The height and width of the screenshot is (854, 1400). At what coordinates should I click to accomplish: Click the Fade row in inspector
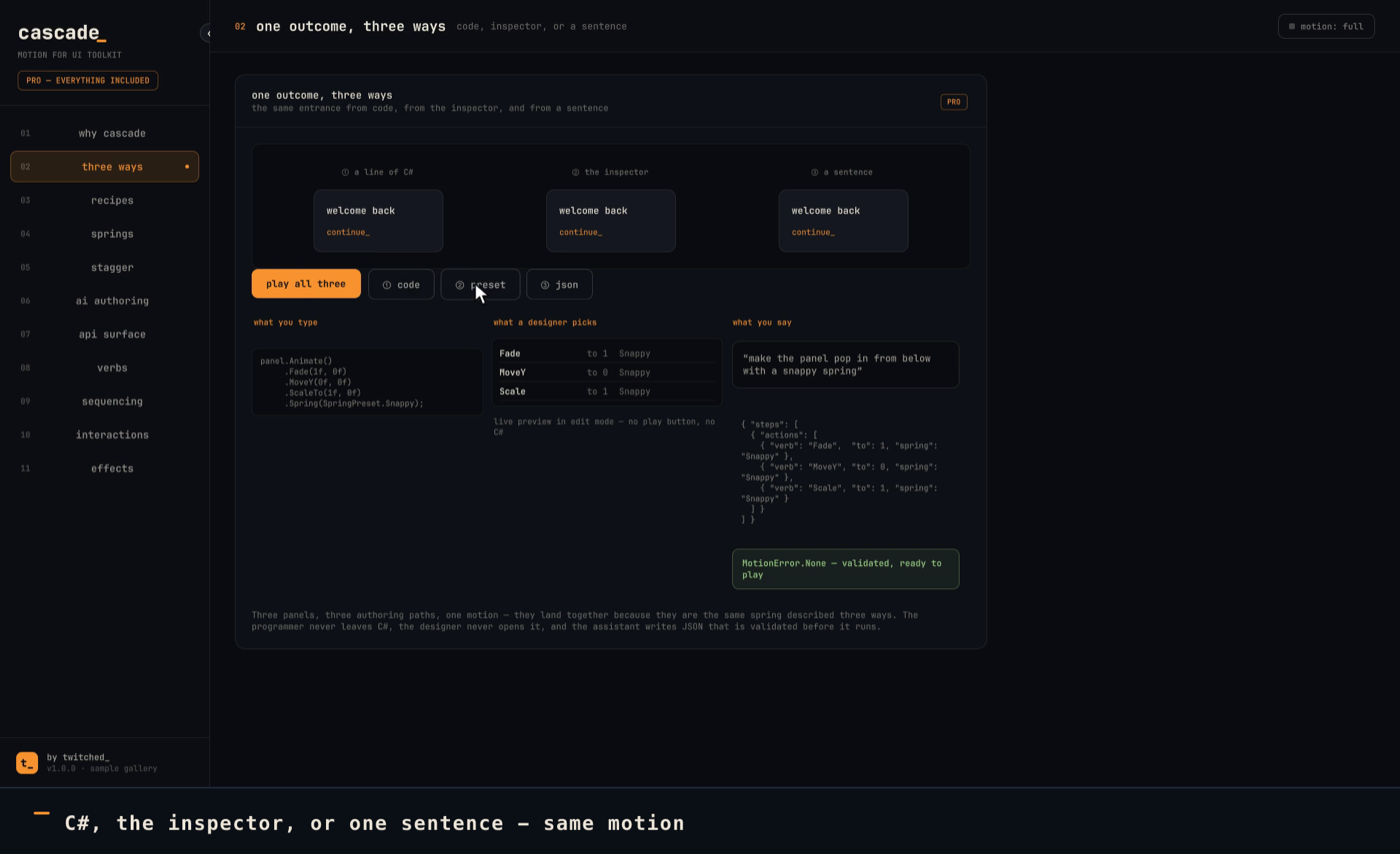[x=607, y=353]
